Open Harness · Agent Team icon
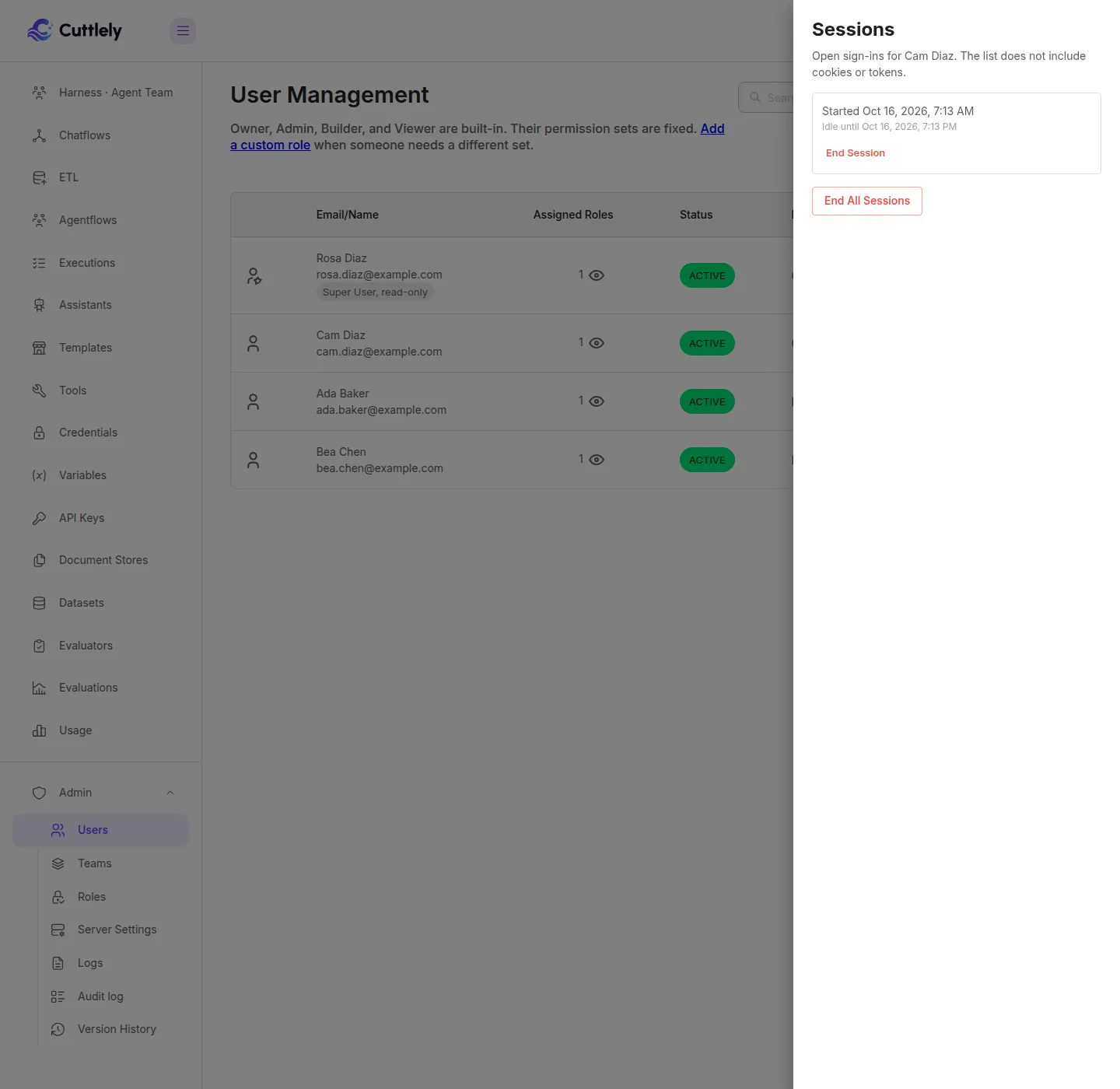The image size is (1120, 1089). [39, 93]
